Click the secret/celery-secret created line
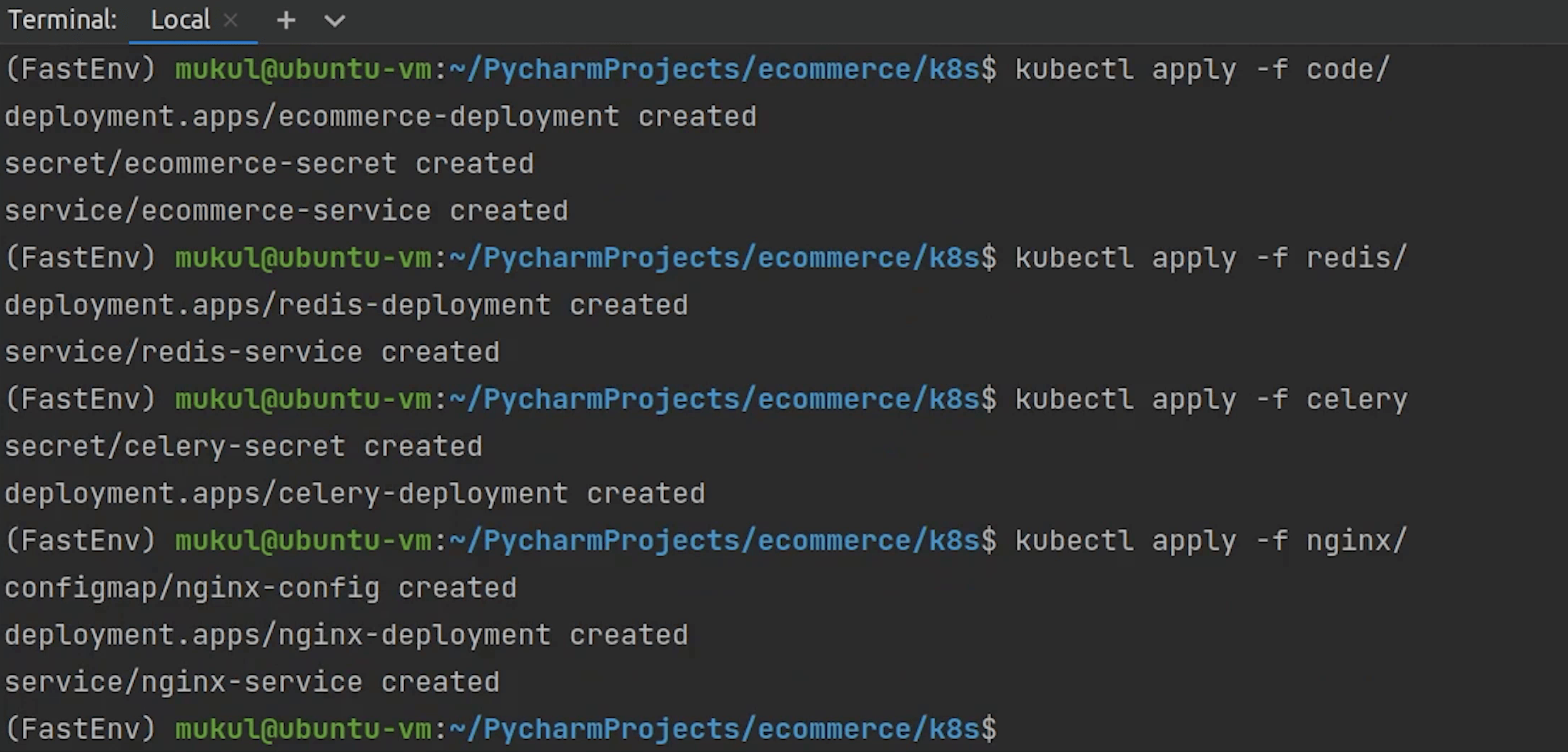The height and width of the screenshot is (752, 1568). point(243,447)
